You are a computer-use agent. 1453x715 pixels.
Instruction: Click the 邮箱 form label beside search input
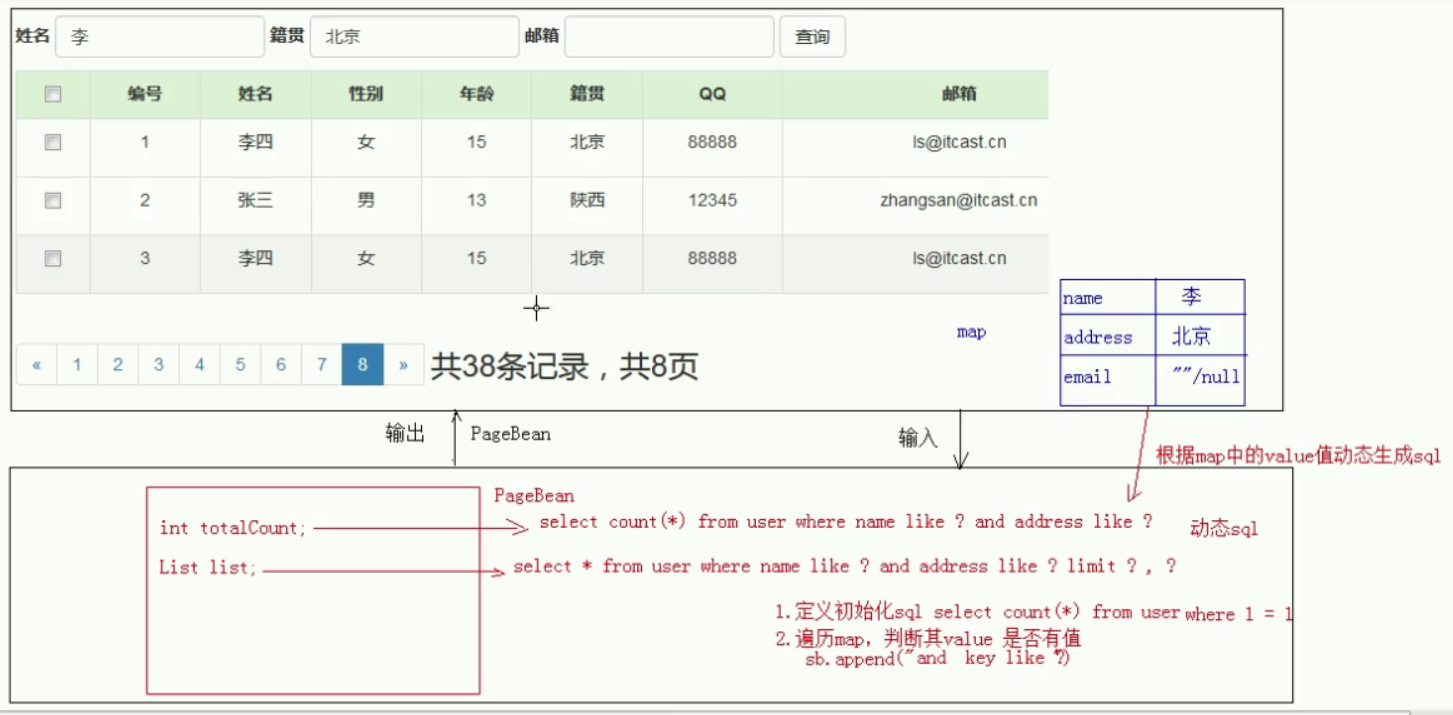[x=542, y=36]
